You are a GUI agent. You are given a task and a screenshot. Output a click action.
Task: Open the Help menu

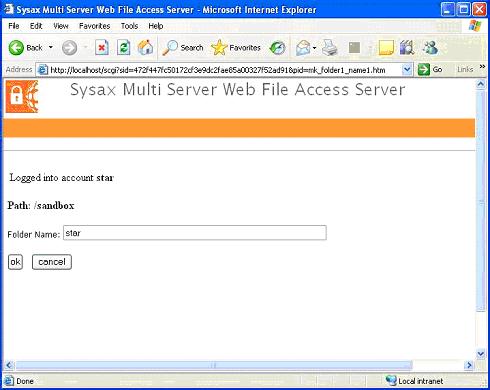coord(156,26)
